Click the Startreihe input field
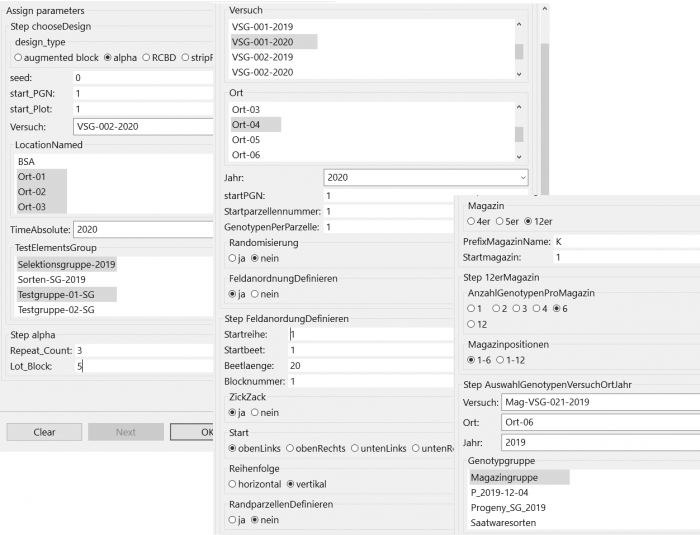The width and height of the screenshot is (700, 535). pyautogui.click(x=371, y=334)
